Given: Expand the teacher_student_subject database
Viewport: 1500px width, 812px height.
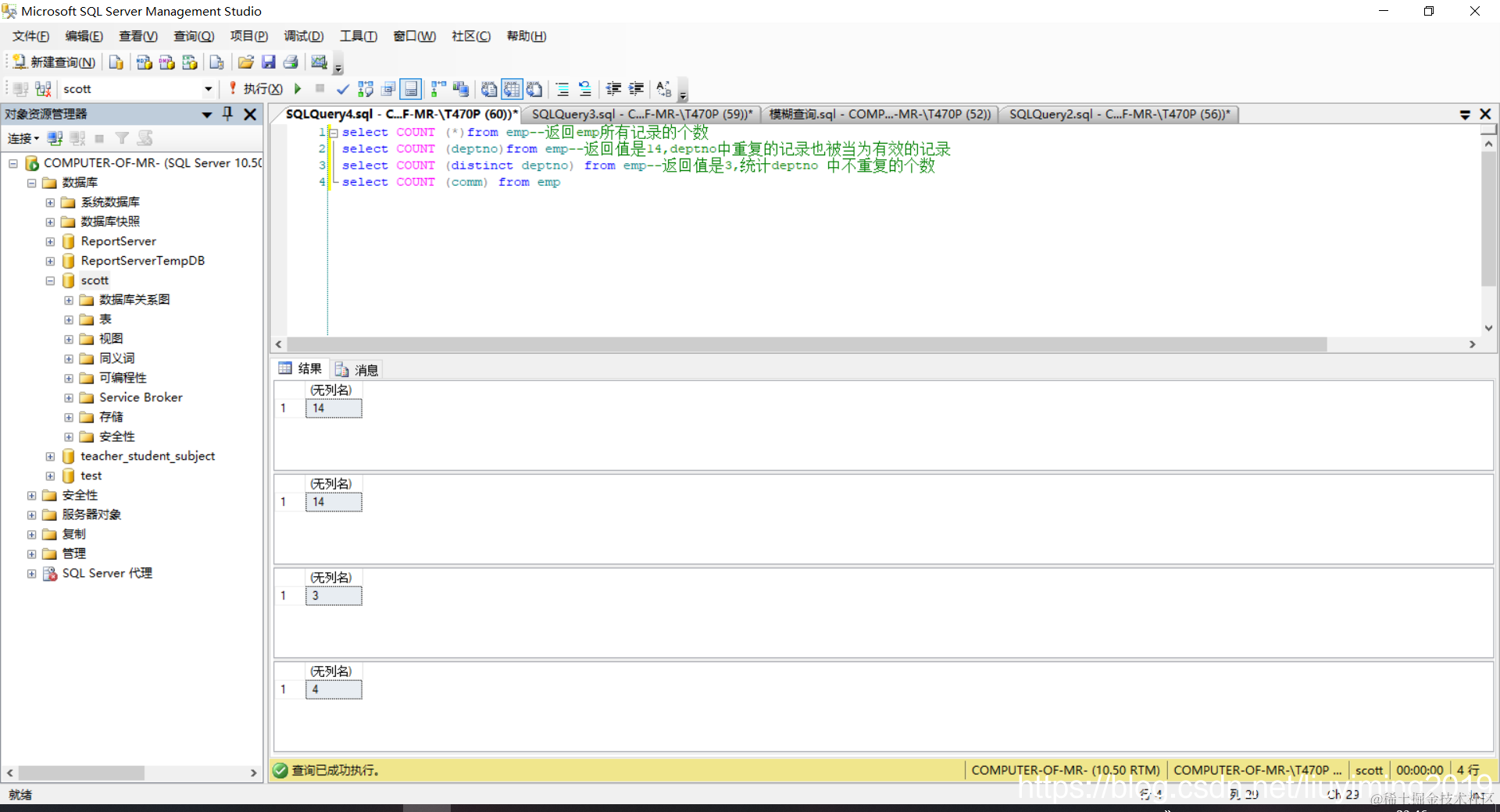Looking at the screenshot, I should 50,456.
